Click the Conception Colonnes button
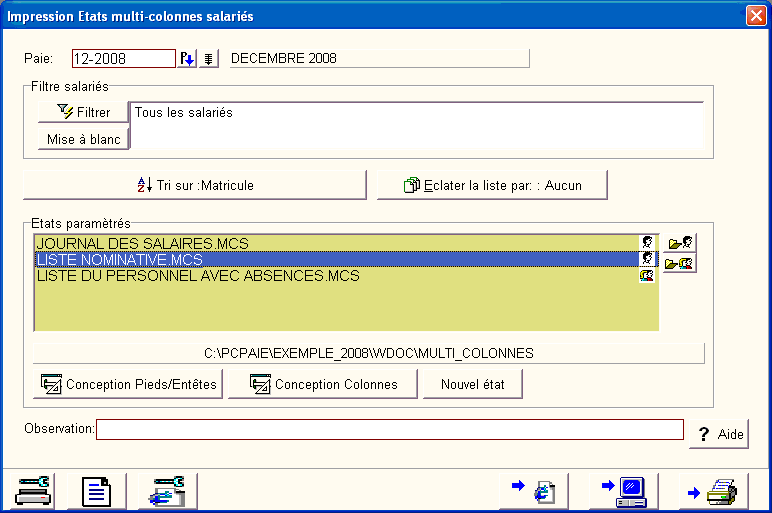This screenshot has width=772, height=513. pos(323,384)
